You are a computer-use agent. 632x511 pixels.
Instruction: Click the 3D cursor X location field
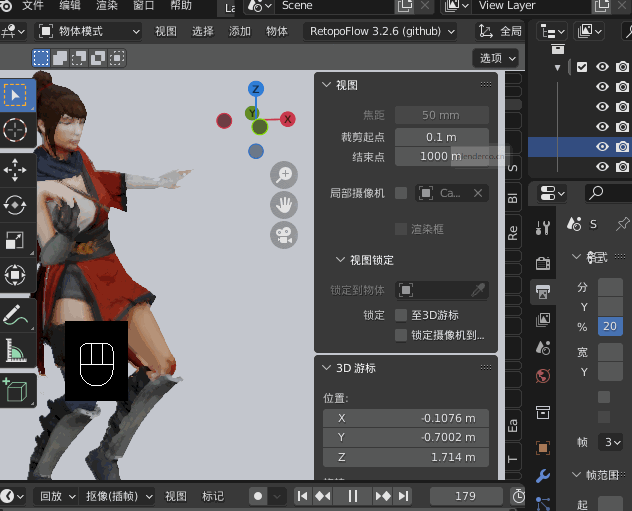point(406,418)
